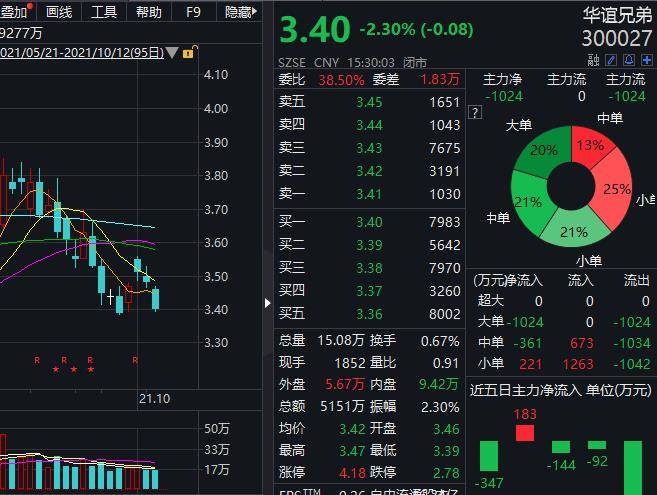Click the 量比 value 0.91
The image size is (657, 495).
pyautogui.click(x=446, y=363)
